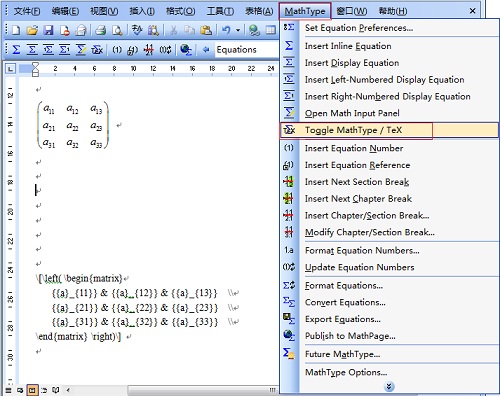This screenshot has width=500, height=396.
Task: Click the Print icon in toolbar
Action: point(100,31)
